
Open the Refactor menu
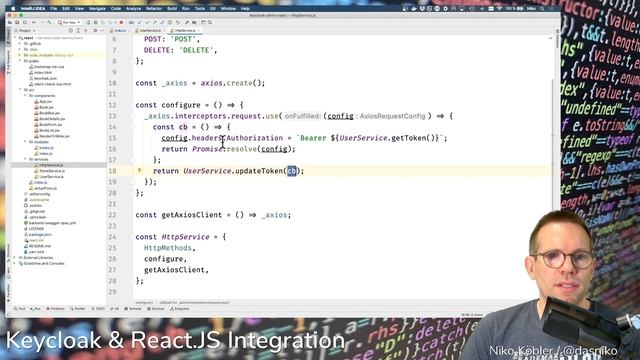154,8
